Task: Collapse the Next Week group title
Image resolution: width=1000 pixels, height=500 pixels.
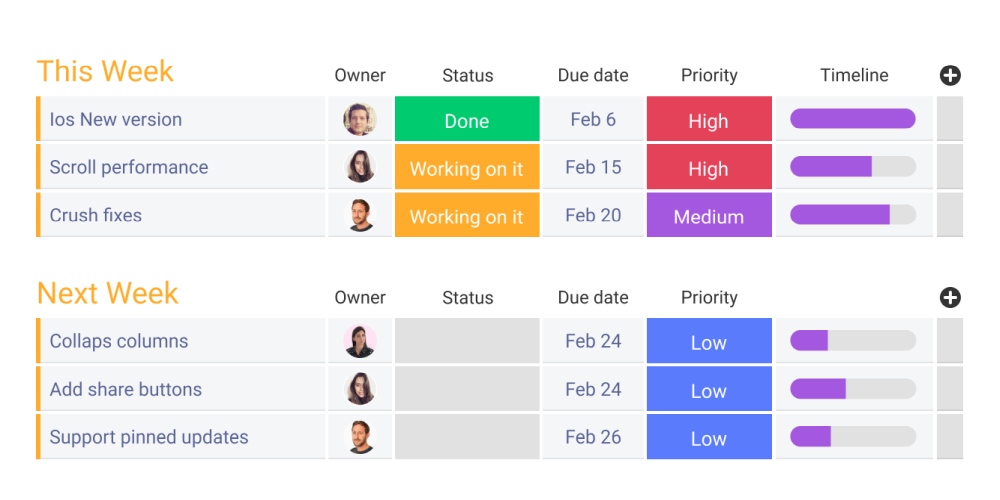Action: pos(108,294)
